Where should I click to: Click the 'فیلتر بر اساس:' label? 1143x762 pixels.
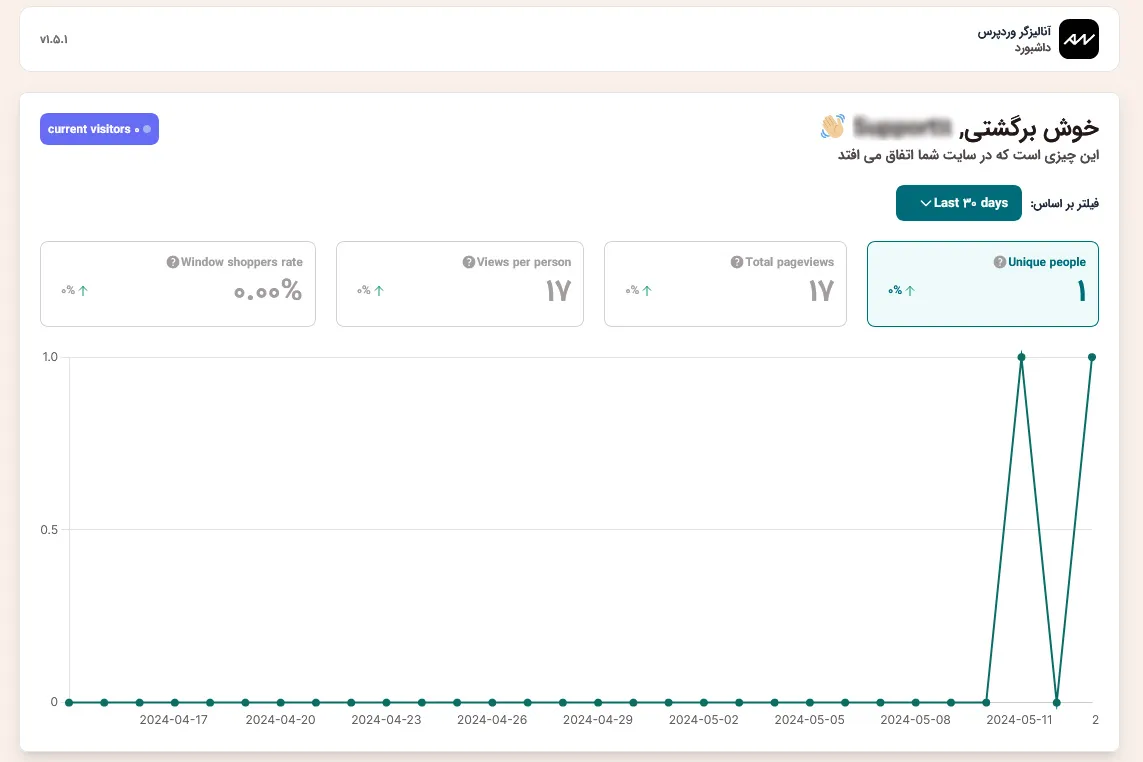coord(1064,203)
